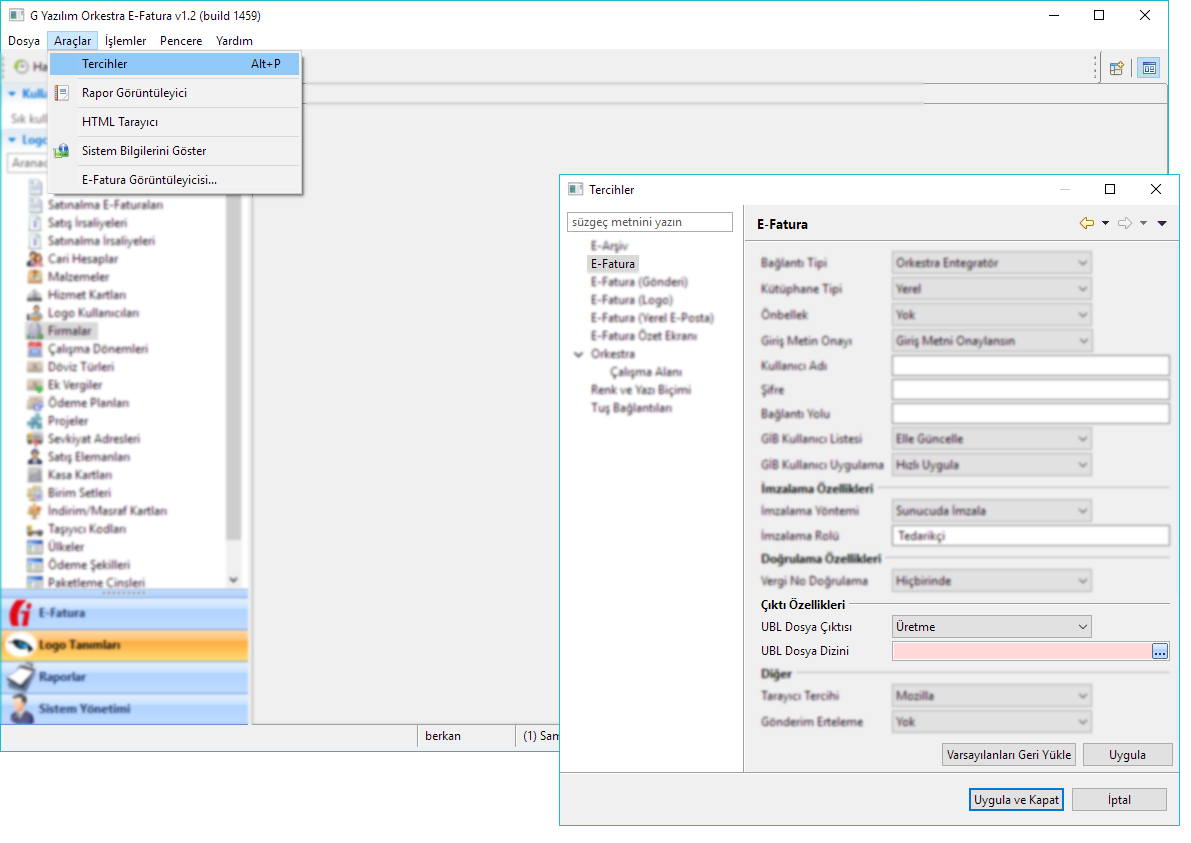
Task: Open the GİB Kullanıcı Listesi dropdown
Action: tap(992, 439)
